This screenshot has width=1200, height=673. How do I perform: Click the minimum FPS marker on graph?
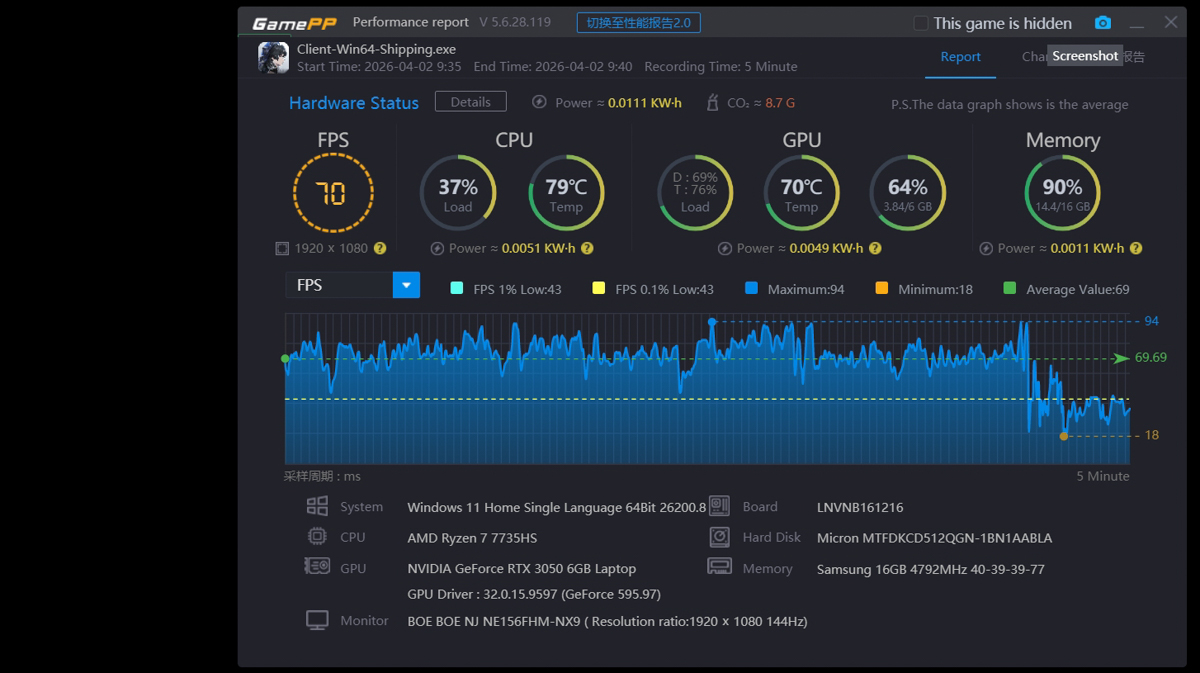[x=1064, y=436]
